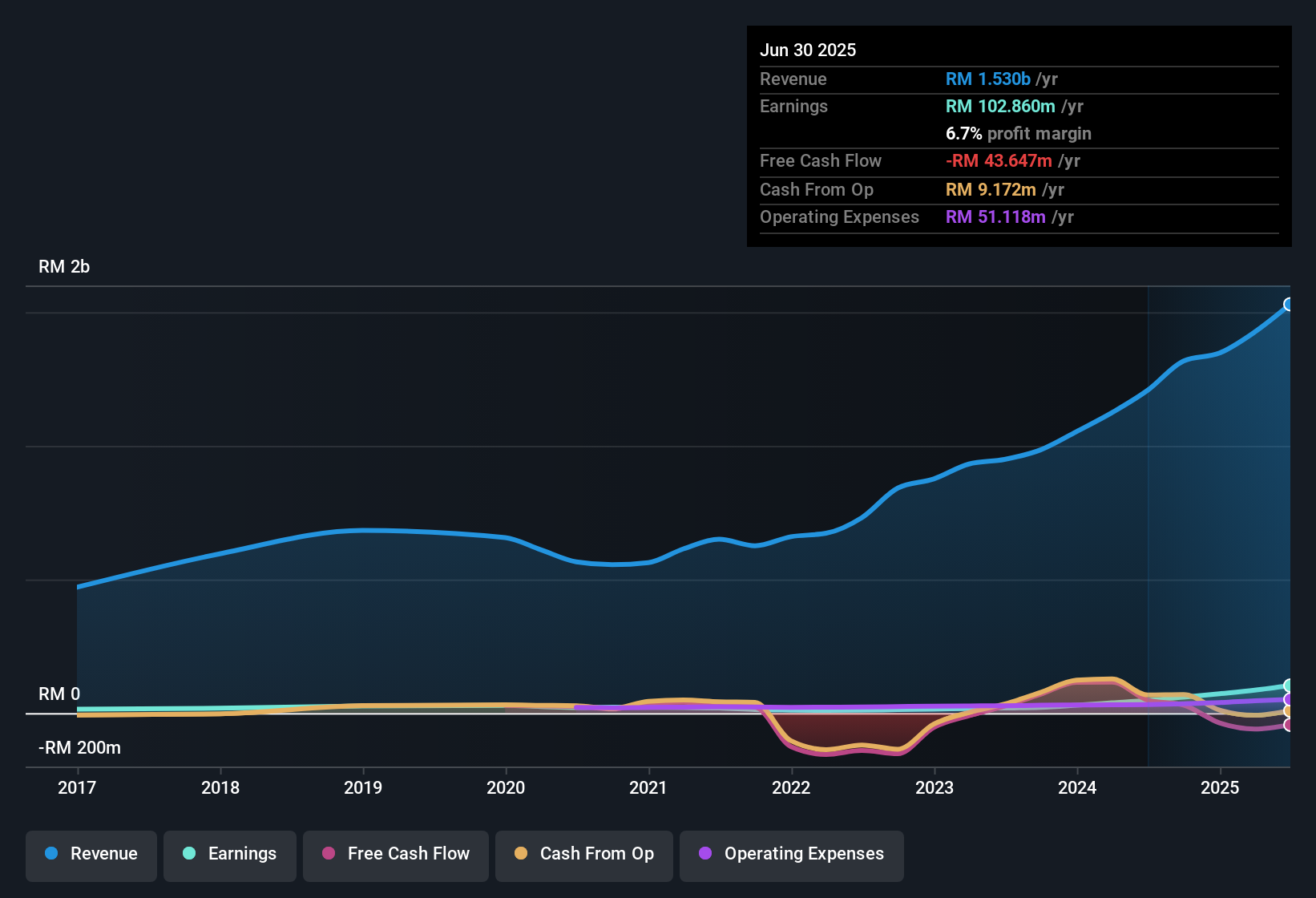Viewport: 1316px width, 898px height.
Task: Toggle the Cash From Op legend button
Action: click(x=584, y=856)
